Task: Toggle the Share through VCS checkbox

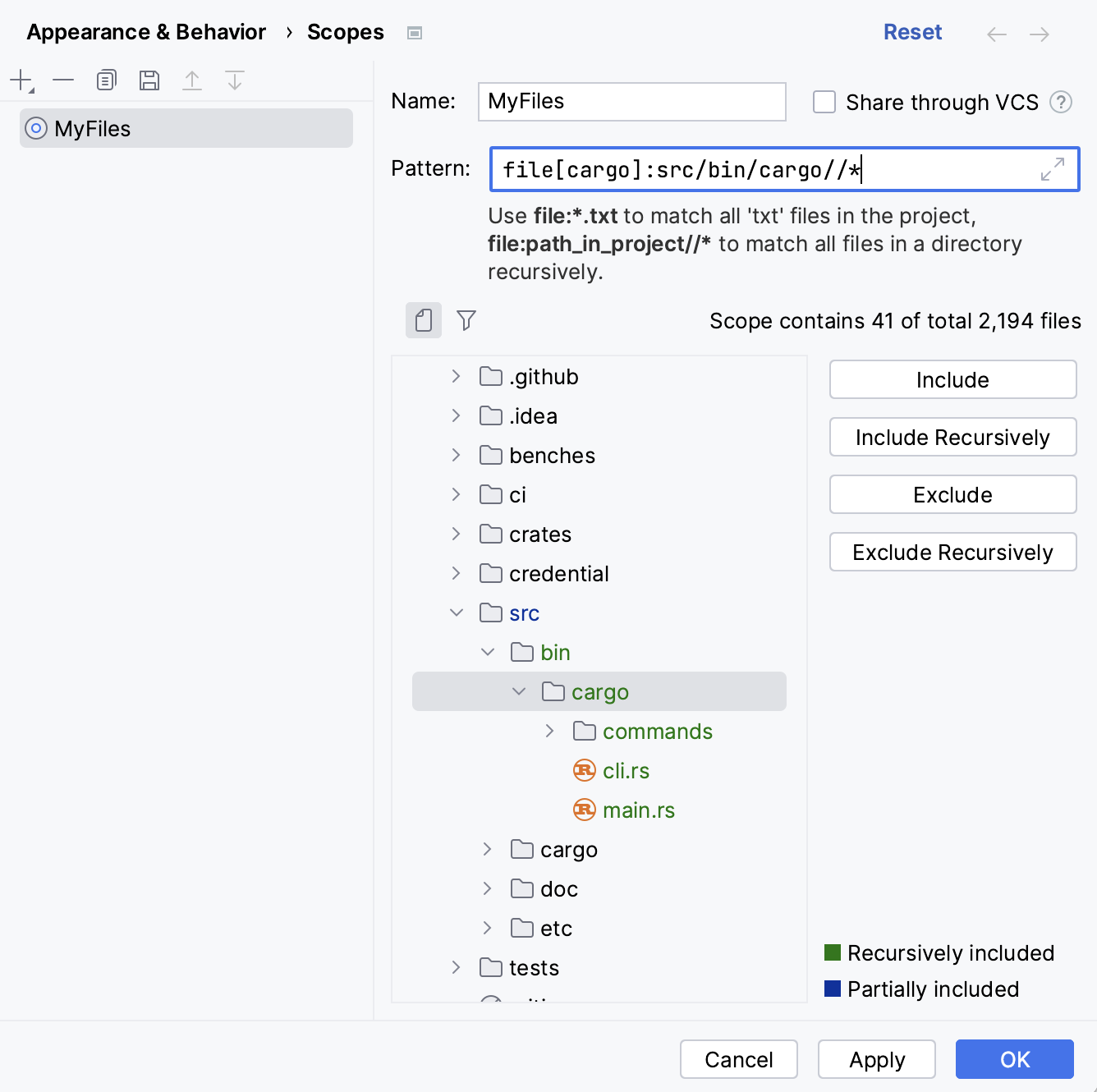Action: pyautogui.click(x=824, y=102)
